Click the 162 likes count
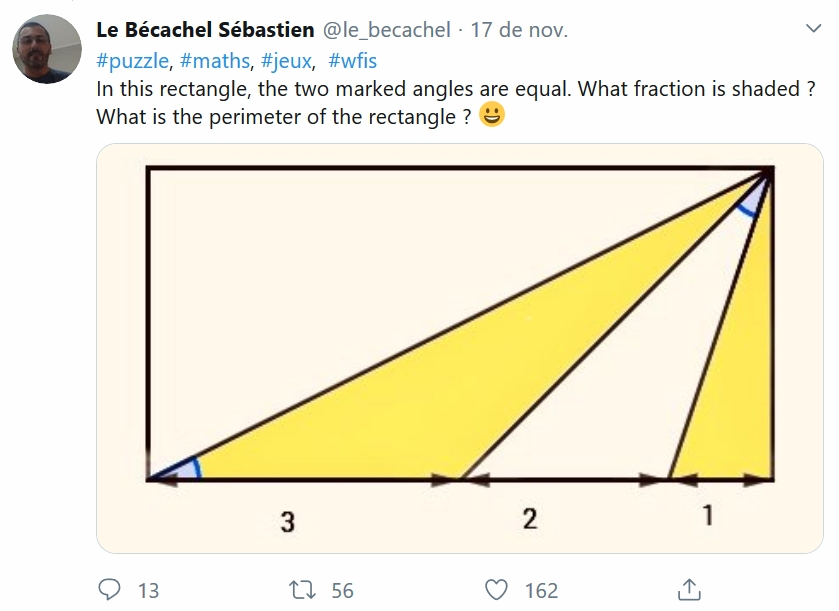The width and height of the screenshot is (839, 611). [541, 591]
